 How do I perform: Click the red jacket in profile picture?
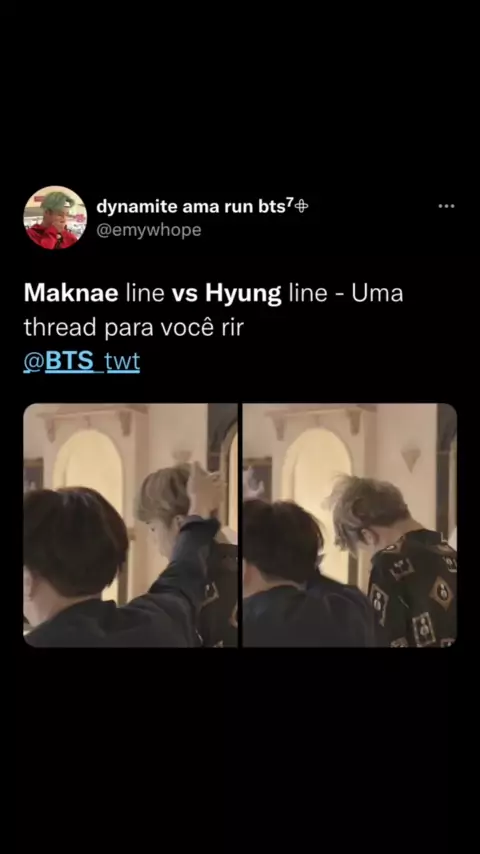(x=52, y=237)
